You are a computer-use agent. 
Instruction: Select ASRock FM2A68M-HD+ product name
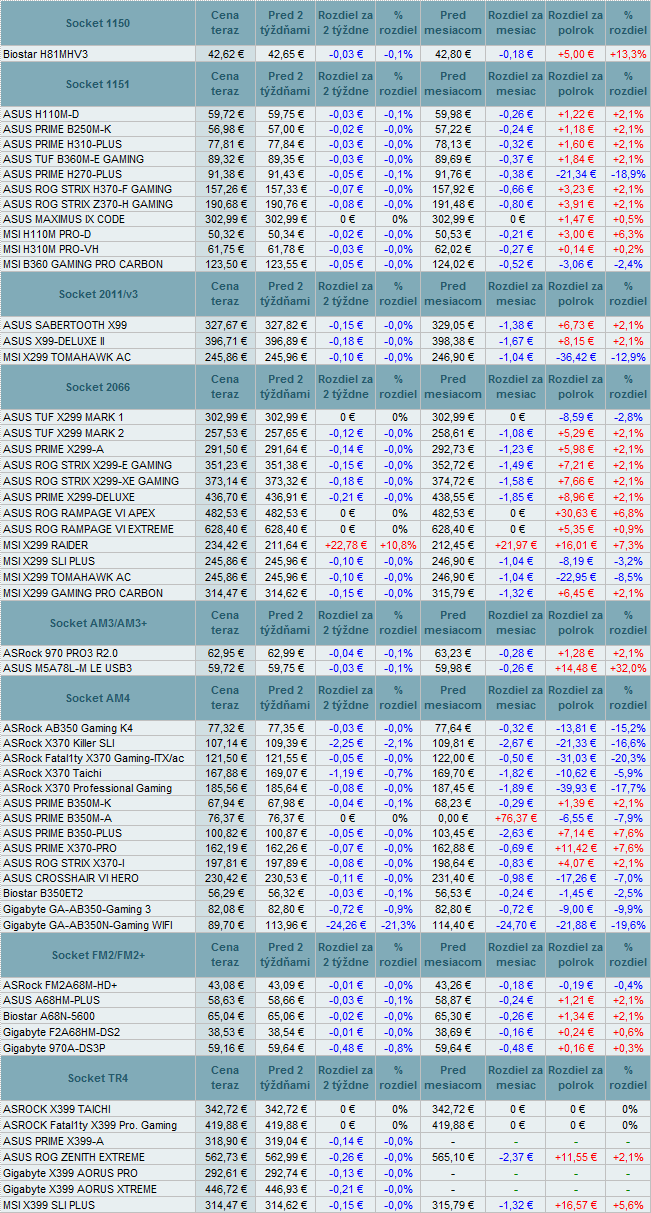point(59,986)
